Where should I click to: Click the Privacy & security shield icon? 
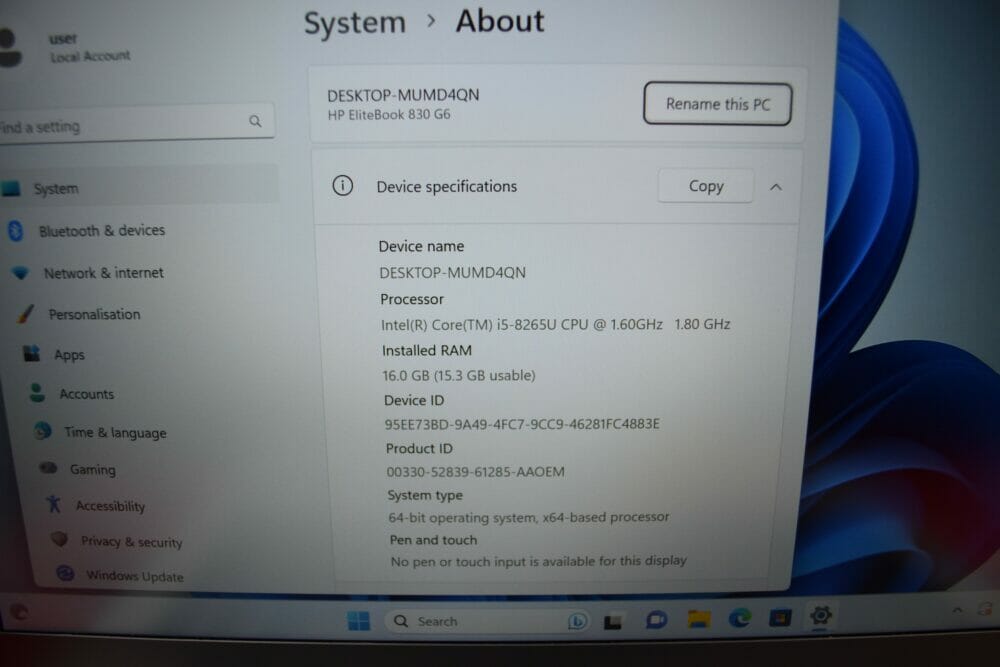[60, 539]
